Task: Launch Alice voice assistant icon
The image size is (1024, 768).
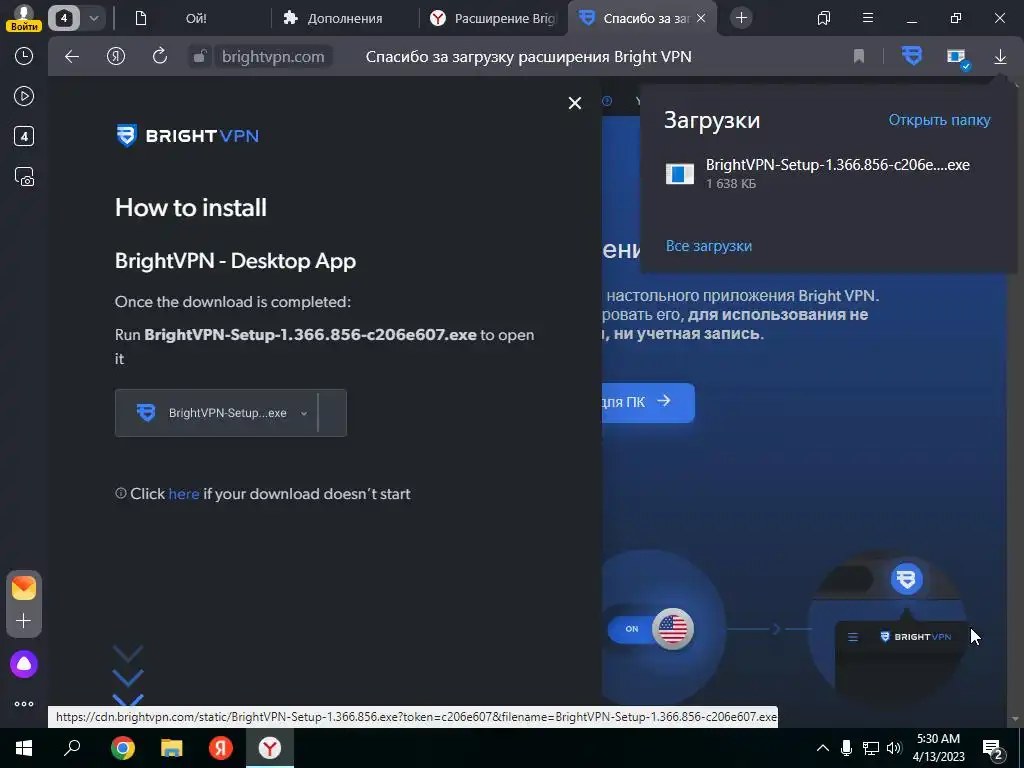Action: click(24, 664)
